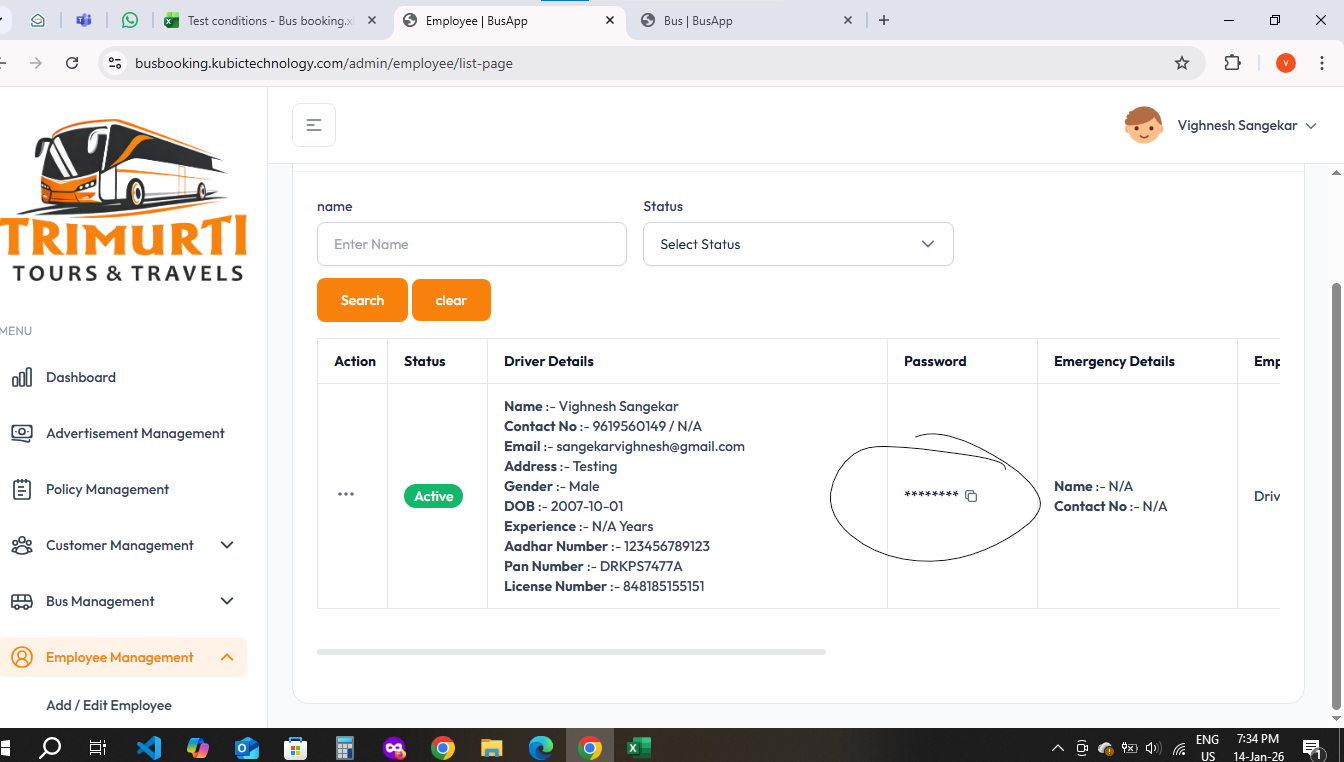Open the pinned Teams tab
This screenshot has width=1344, height=762.
[84, 20]
